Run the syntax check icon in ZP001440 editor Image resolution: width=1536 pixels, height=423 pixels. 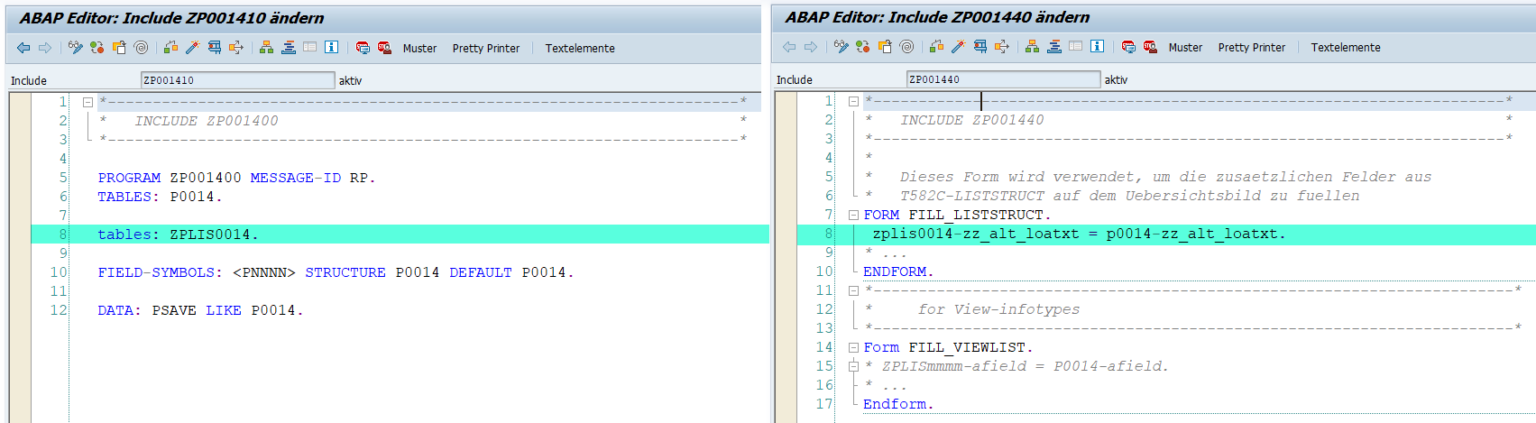click(x=937, y=48)
